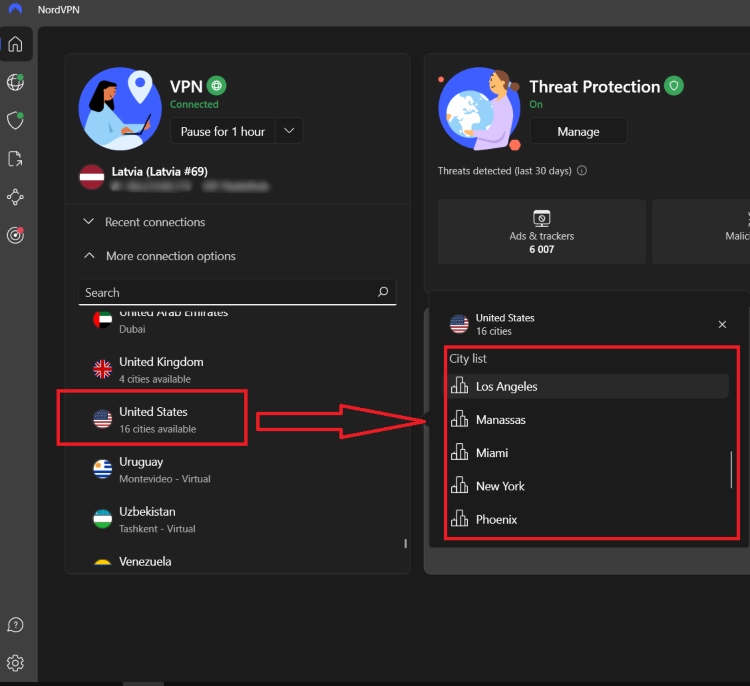Image resolution: width=750 pixels, height=686 pixels.
Task: Click the Connected status text
Action: (194, 104)
